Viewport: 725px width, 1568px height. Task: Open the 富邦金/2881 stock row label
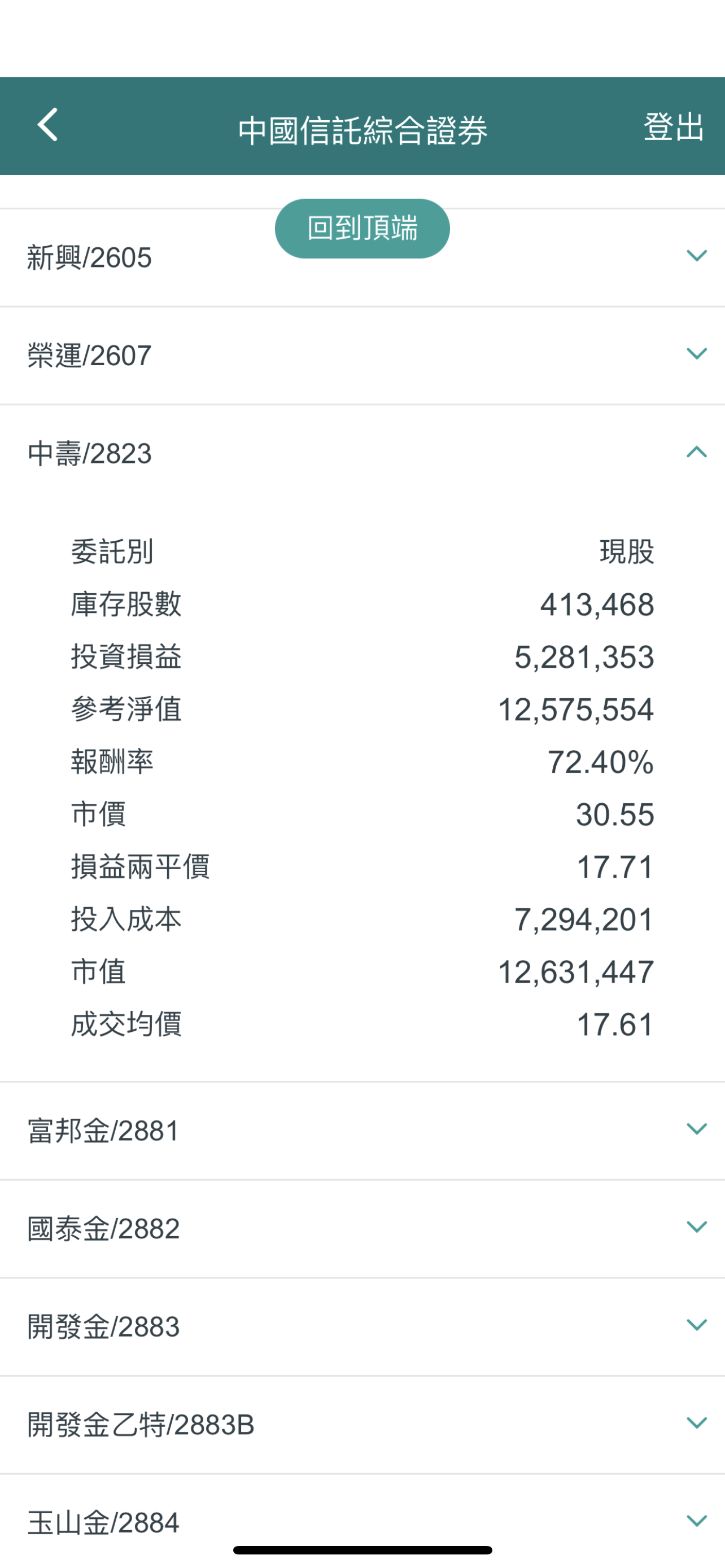[x=103, y=1131]
